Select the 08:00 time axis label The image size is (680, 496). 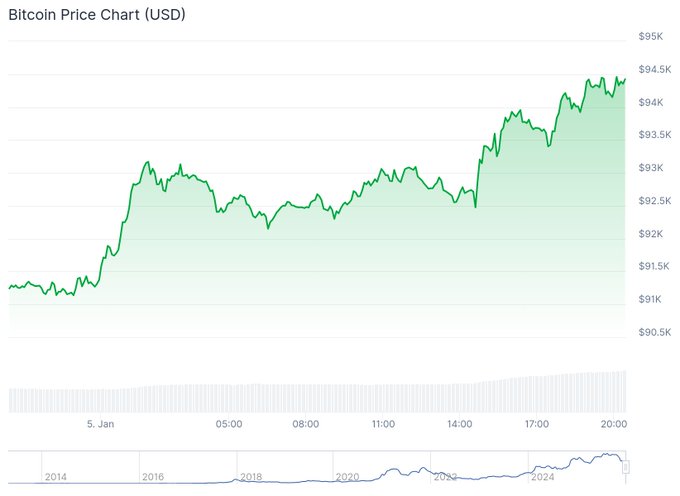(x=306, y=424)
